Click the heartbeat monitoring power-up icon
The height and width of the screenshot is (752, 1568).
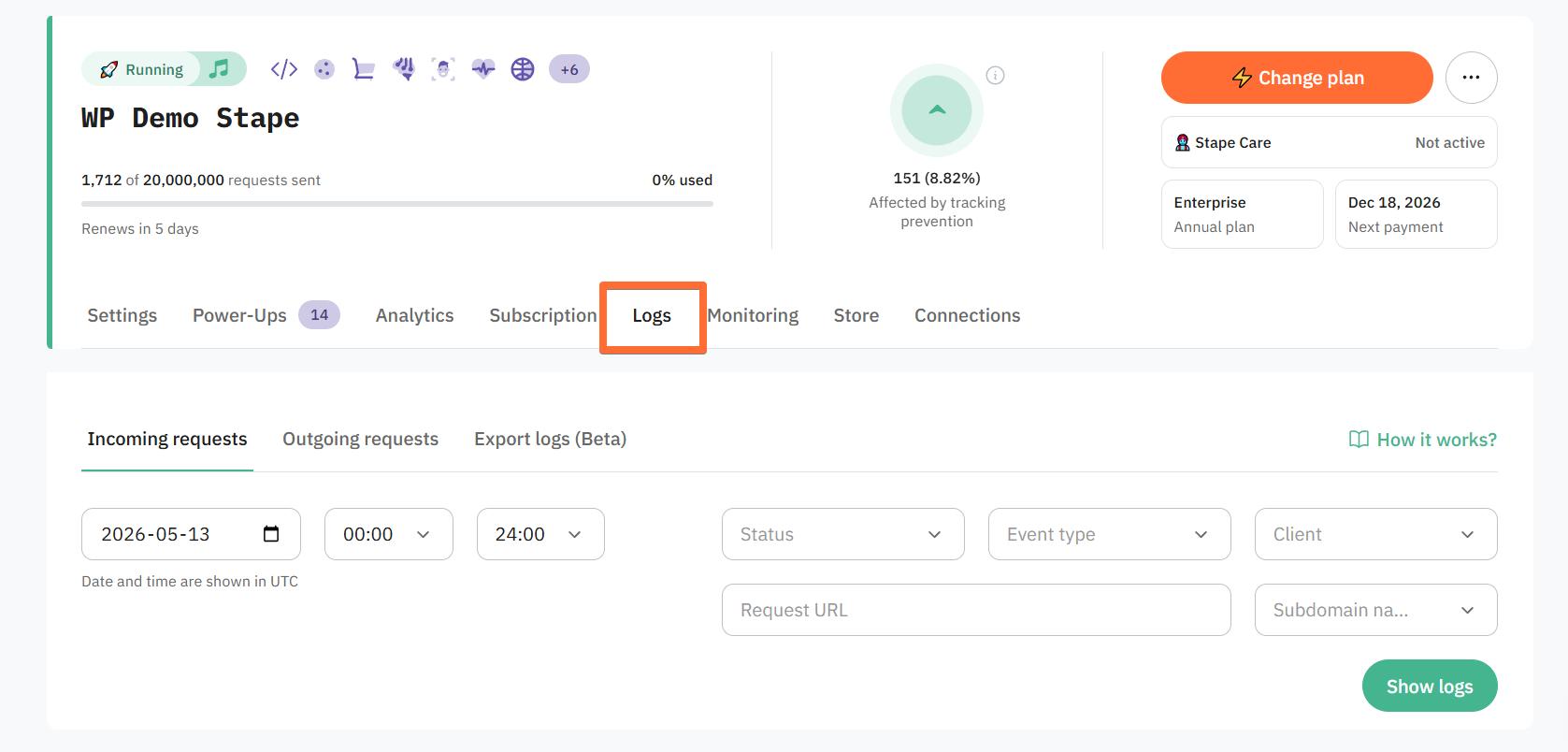click(483, 69)
